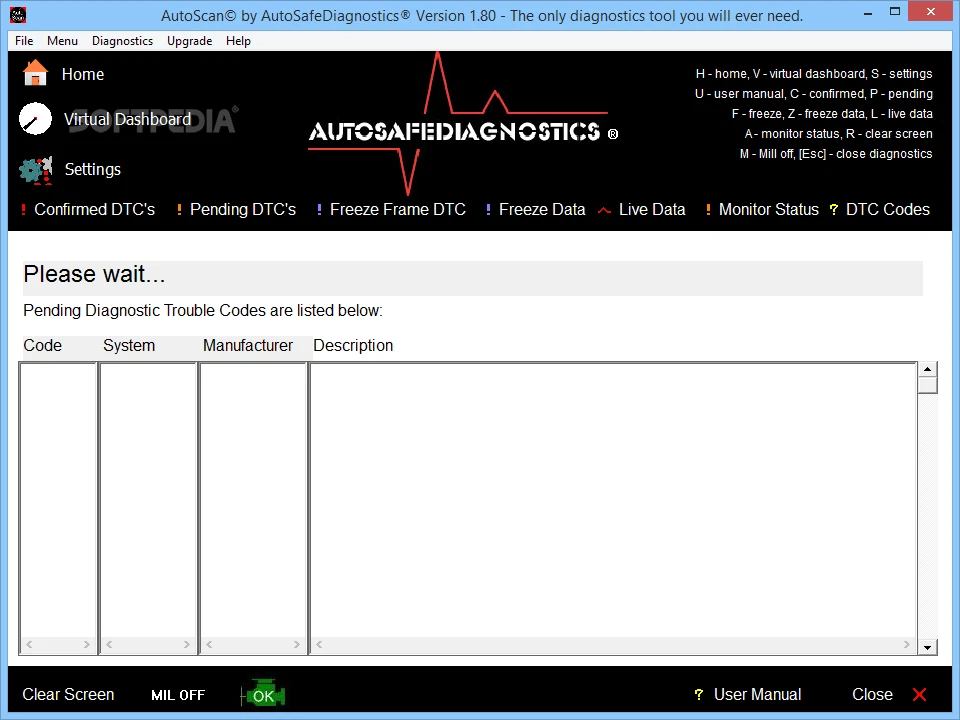Open the Diagnostics menu
The image size is (960, 720).
[x=122, y=41]
